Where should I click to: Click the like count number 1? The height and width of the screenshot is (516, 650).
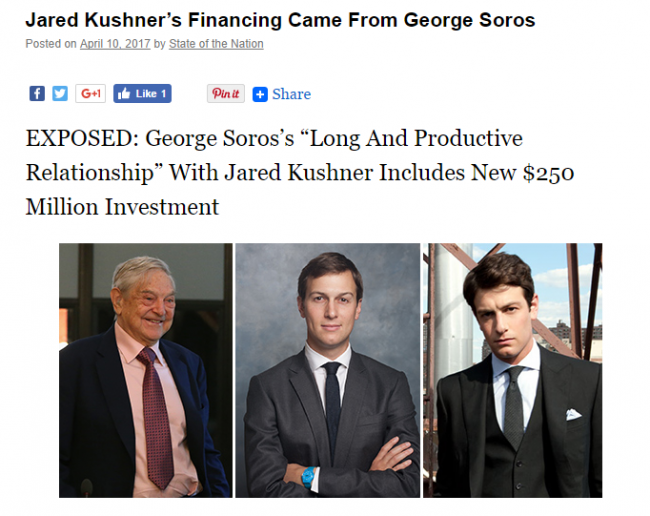click(x=163, y=94)
